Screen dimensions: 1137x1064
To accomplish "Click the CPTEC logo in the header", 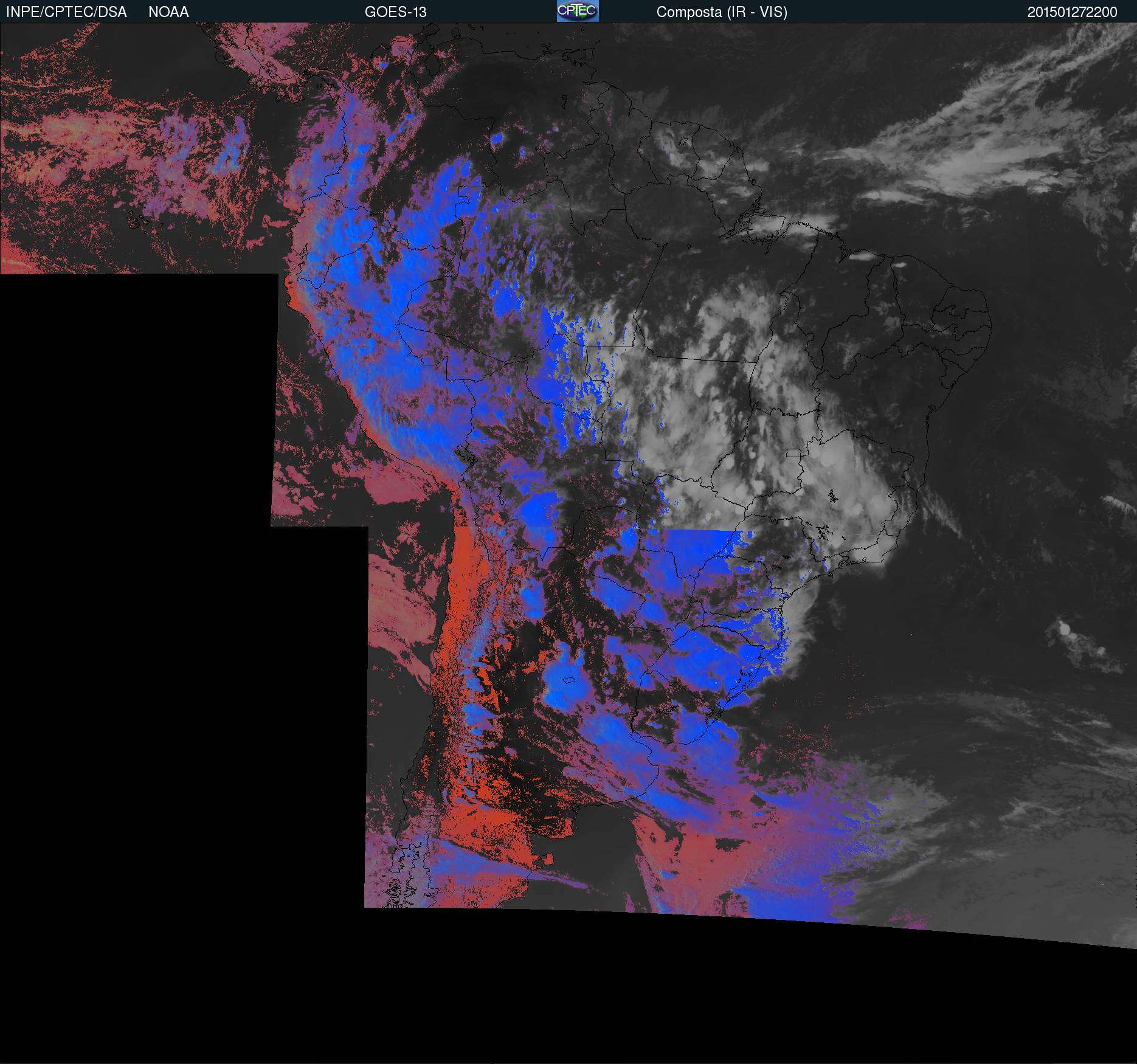I will [x=578, y=11].
